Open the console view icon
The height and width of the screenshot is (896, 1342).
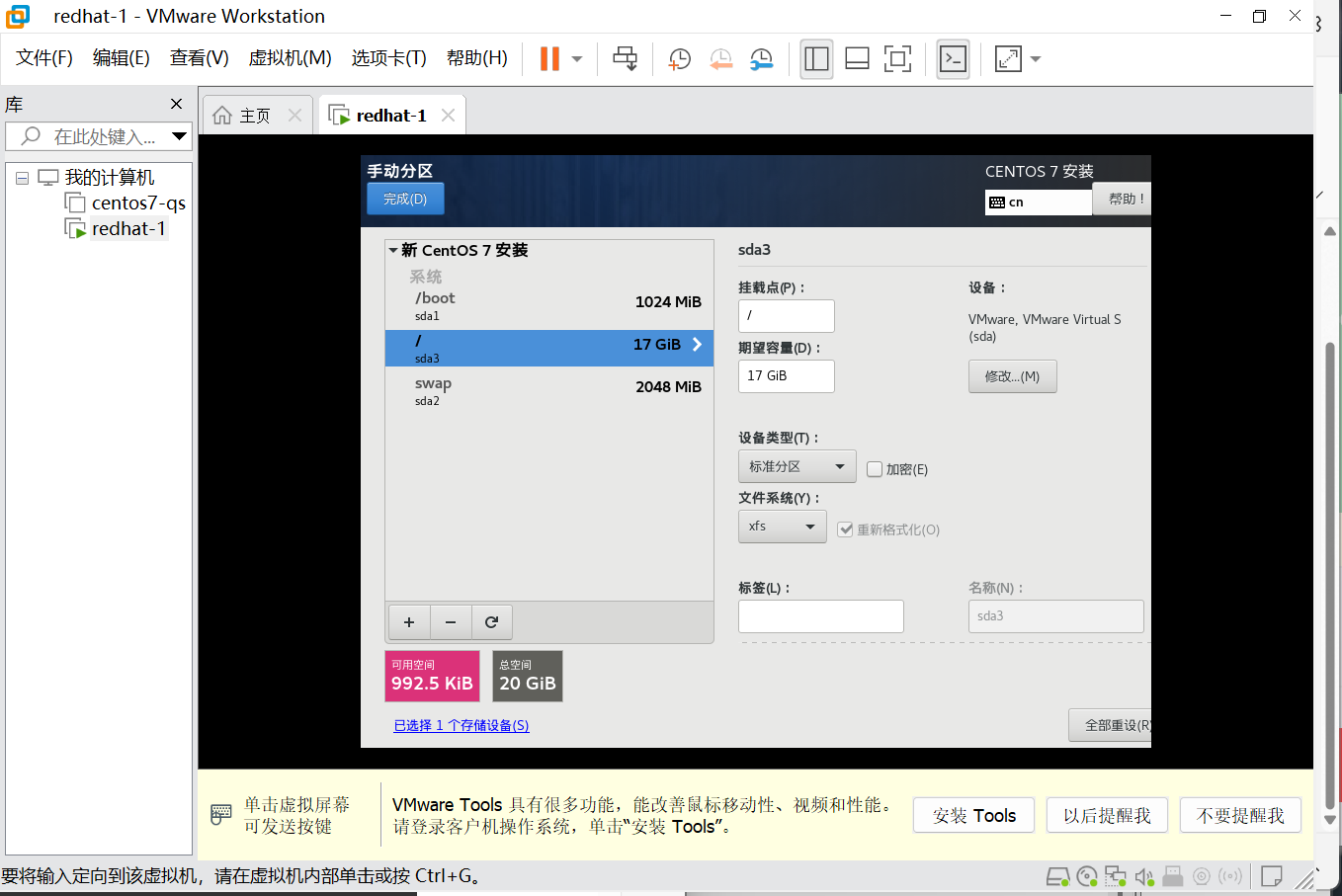(x=953, y=59)
